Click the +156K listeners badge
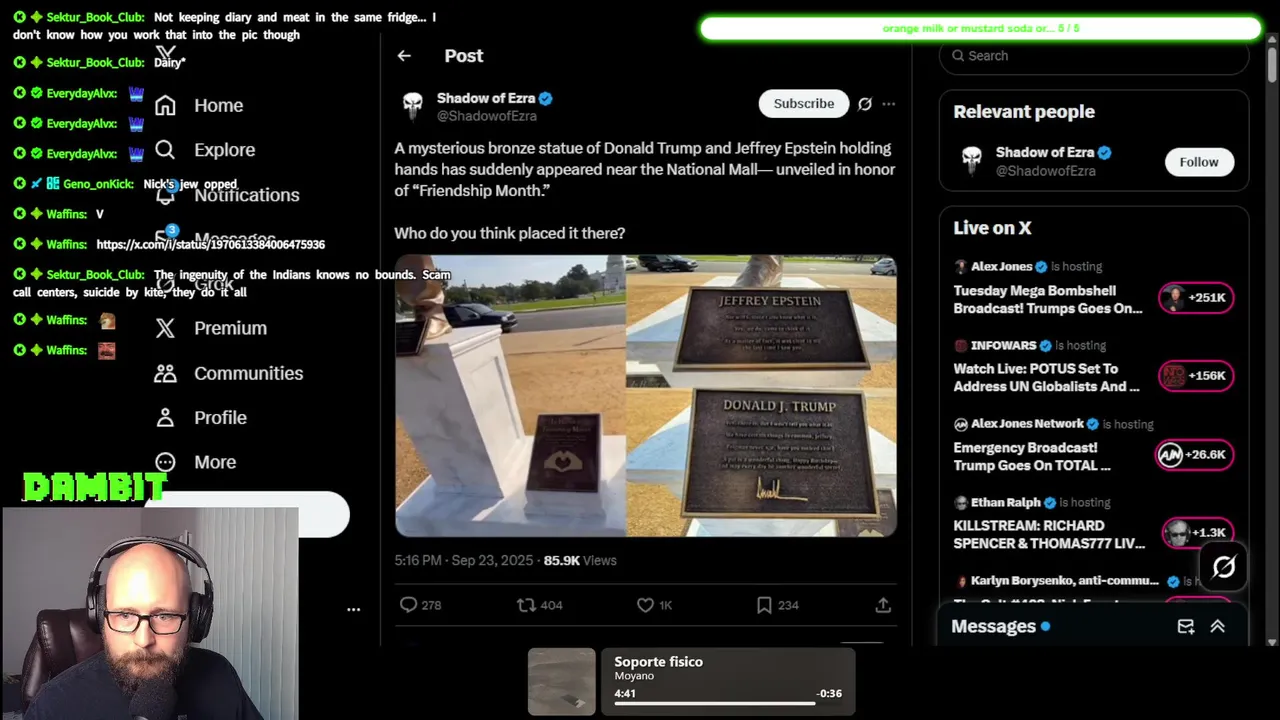 point(1195,376)
